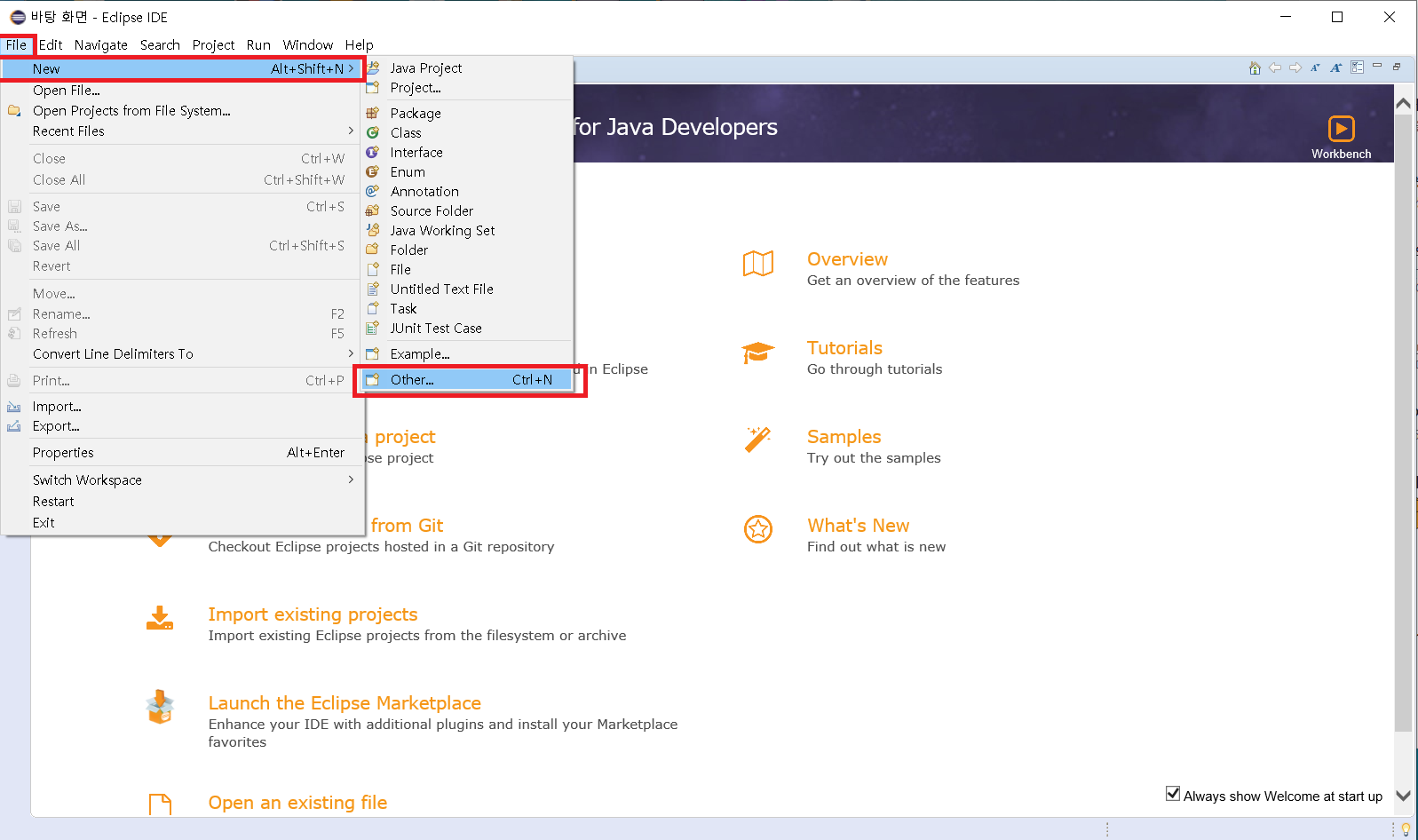Click the Eclipse Marketplace box icon
This screenshot has height=840, width=1418.
pos(160,707)
